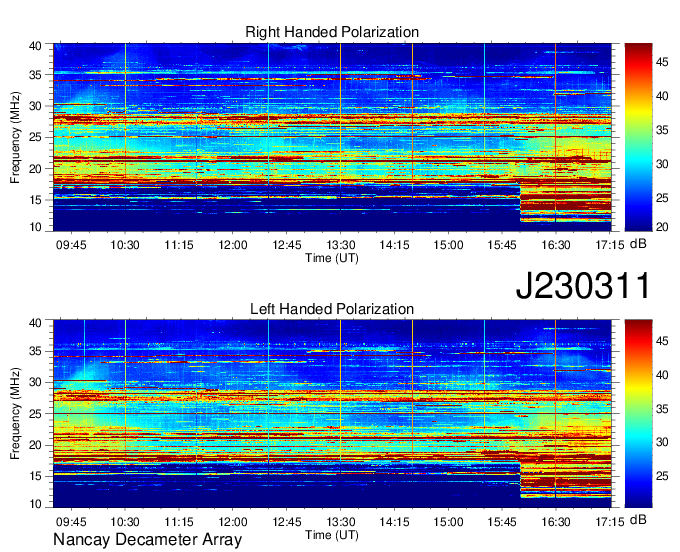This screenshot has width=680, height=552.
Task: Click 13:30 time tick of Left Handed plot
Action: coord(340,521)
